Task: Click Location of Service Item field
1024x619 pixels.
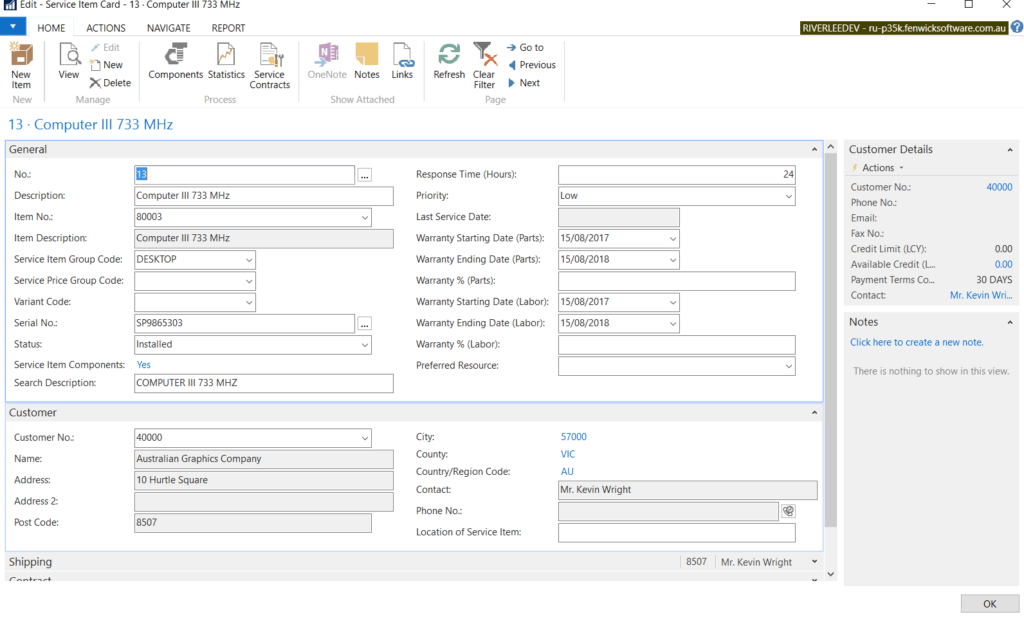Action: tap(677, 532)
